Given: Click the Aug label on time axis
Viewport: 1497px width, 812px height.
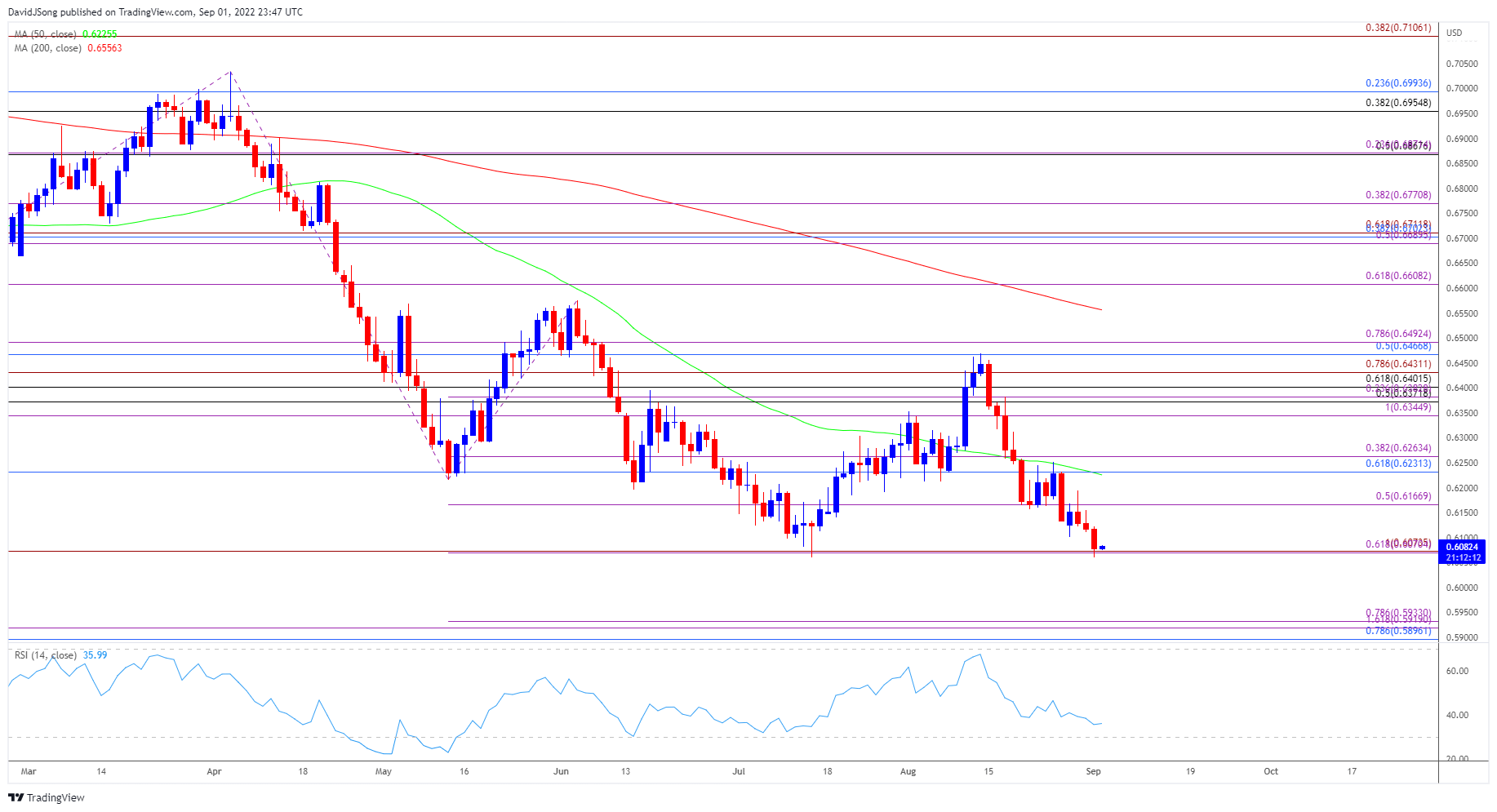Looking at the screenshot, I should pyautogui.click(x=908, y=771).
